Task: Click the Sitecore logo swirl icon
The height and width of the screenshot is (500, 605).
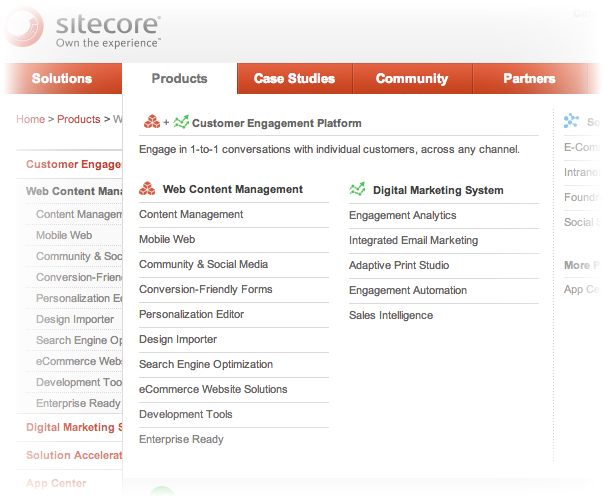Action: click(24, 27)
